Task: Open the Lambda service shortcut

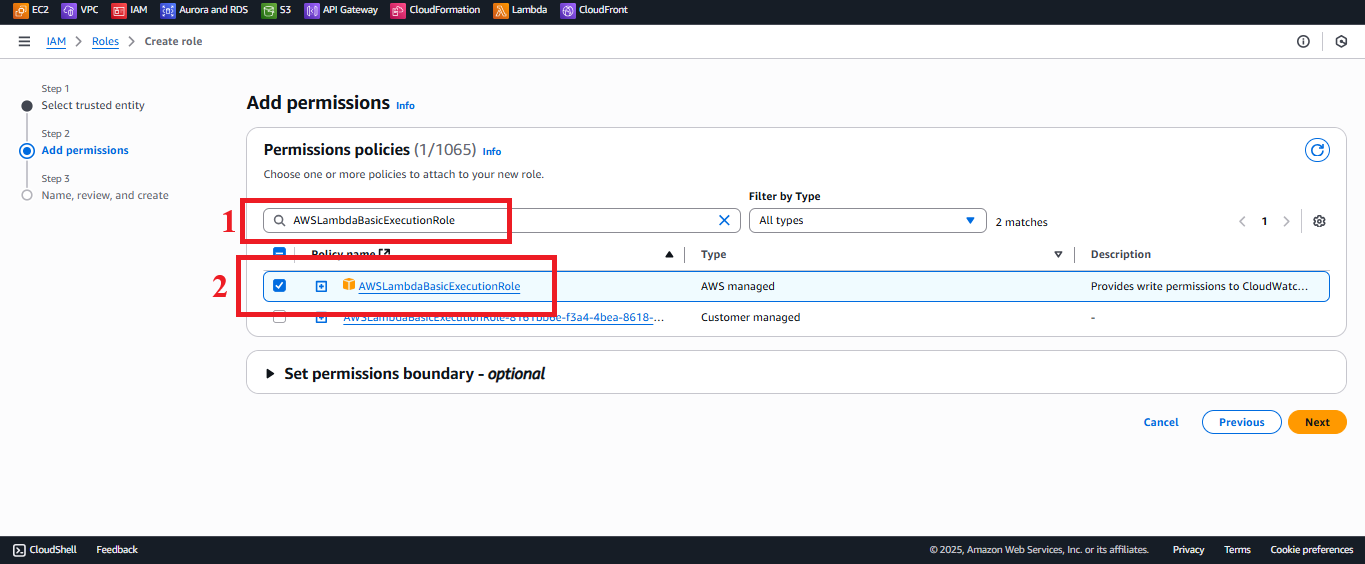Action: (x=520, y=10)
